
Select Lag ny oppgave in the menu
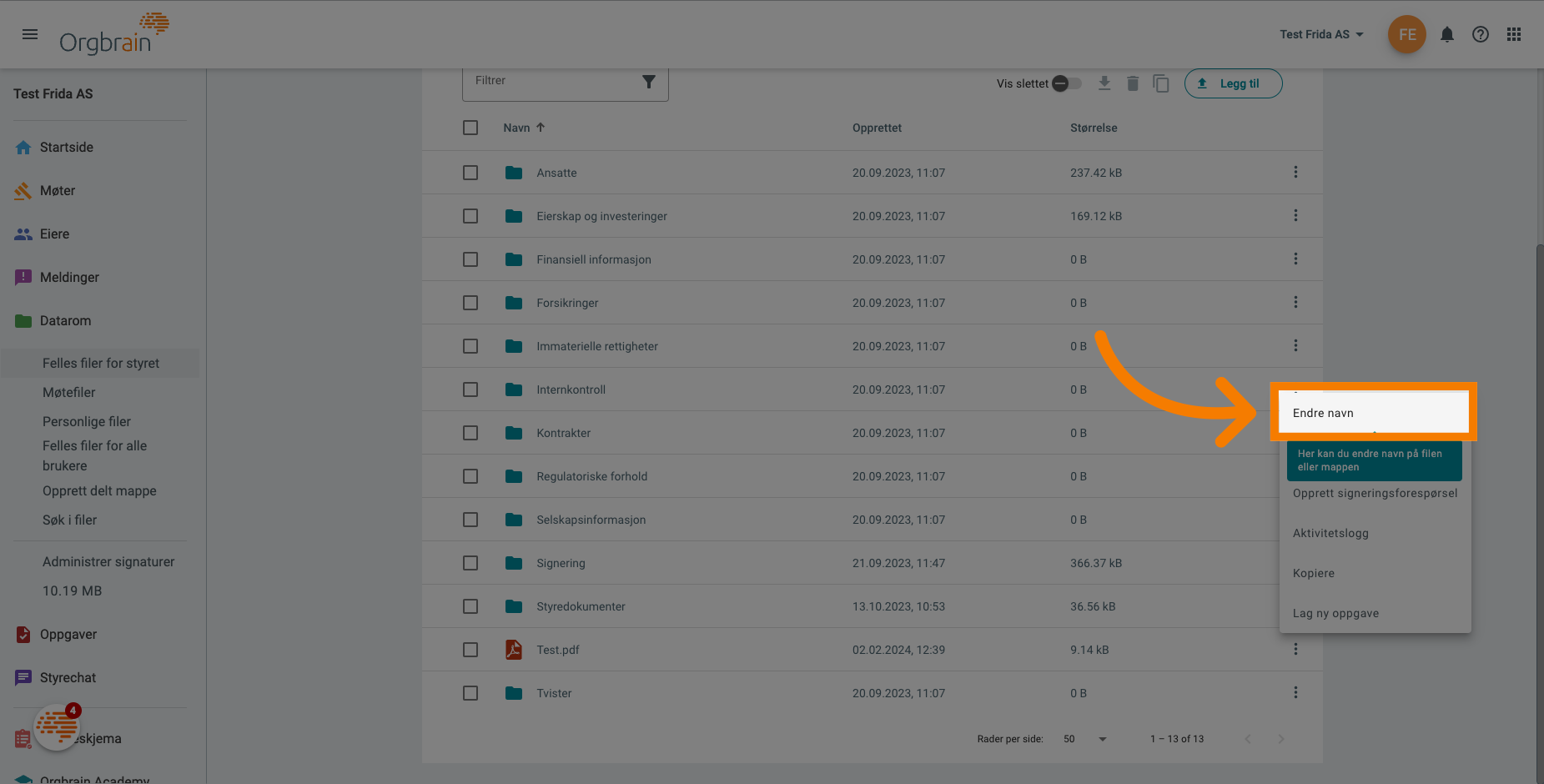[x=1375, y=613]
